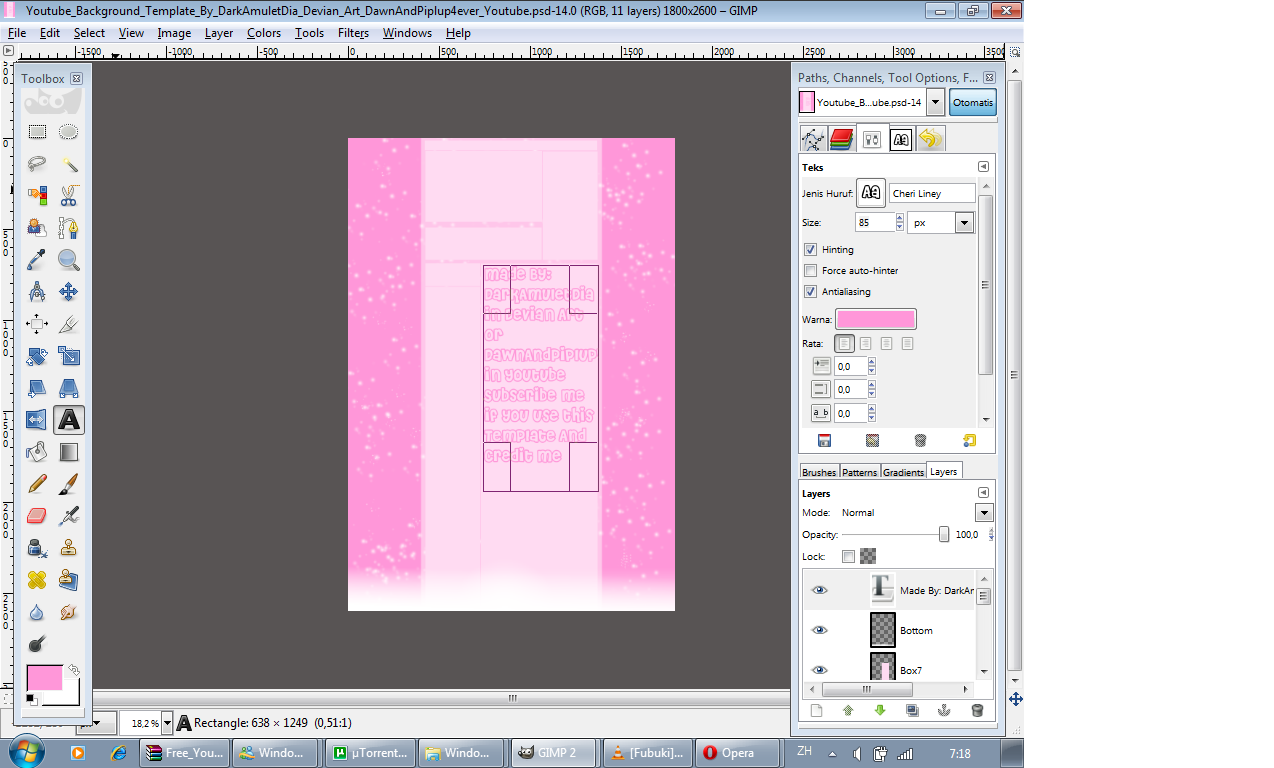
Task: Open the Colors menu
Action: pyautogui.click(x=264, y=33)
